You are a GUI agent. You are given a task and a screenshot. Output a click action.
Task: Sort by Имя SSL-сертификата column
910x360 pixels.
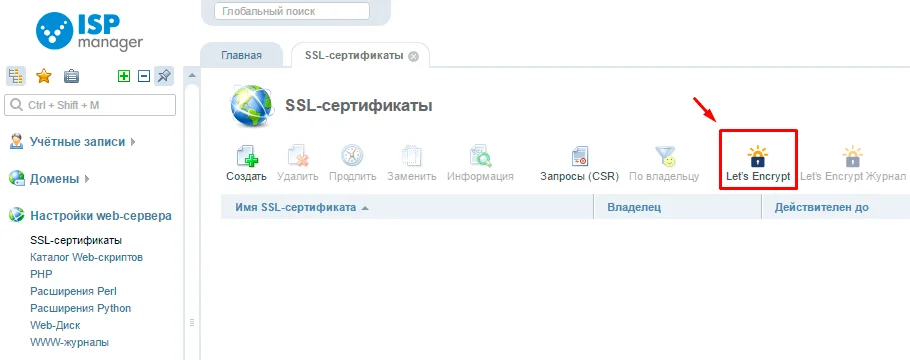tap(407, 207)
